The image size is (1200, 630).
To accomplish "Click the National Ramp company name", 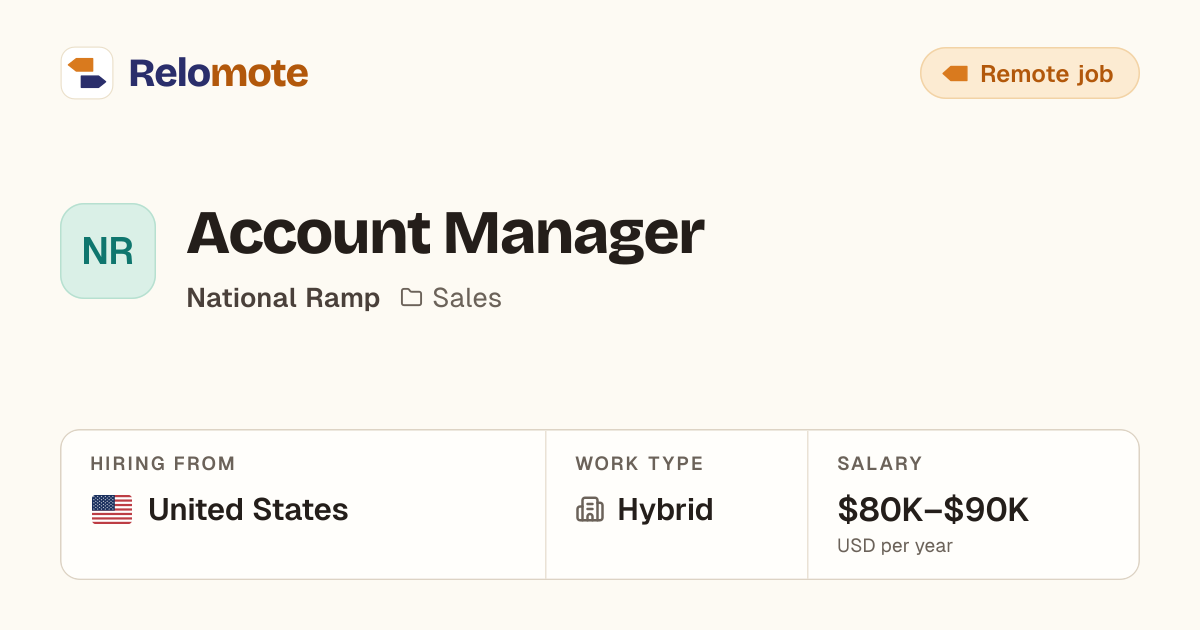I will [x=283, y=298].
